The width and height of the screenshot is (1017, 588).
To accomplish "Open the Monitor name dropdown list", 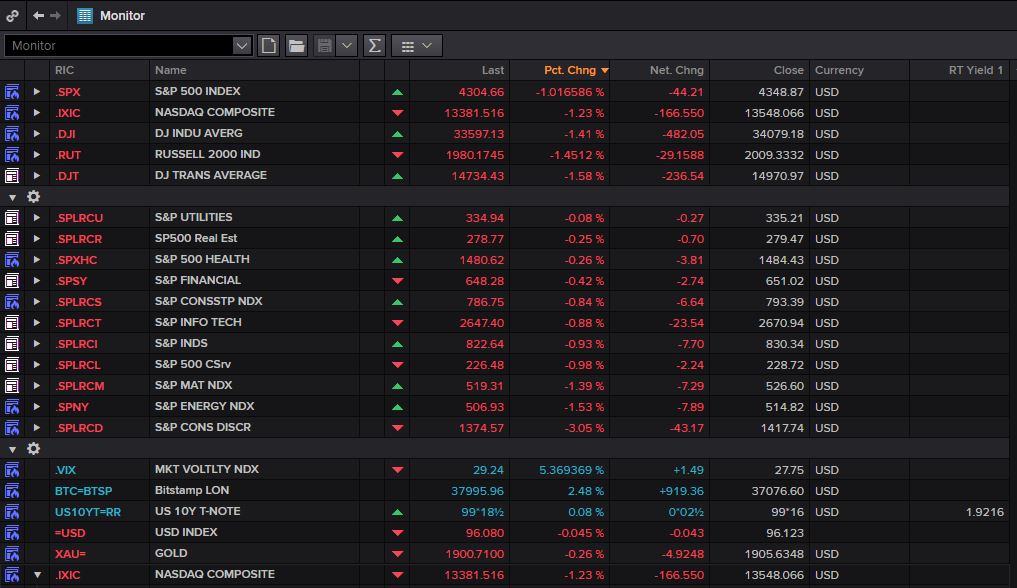I will coord(241,45).
